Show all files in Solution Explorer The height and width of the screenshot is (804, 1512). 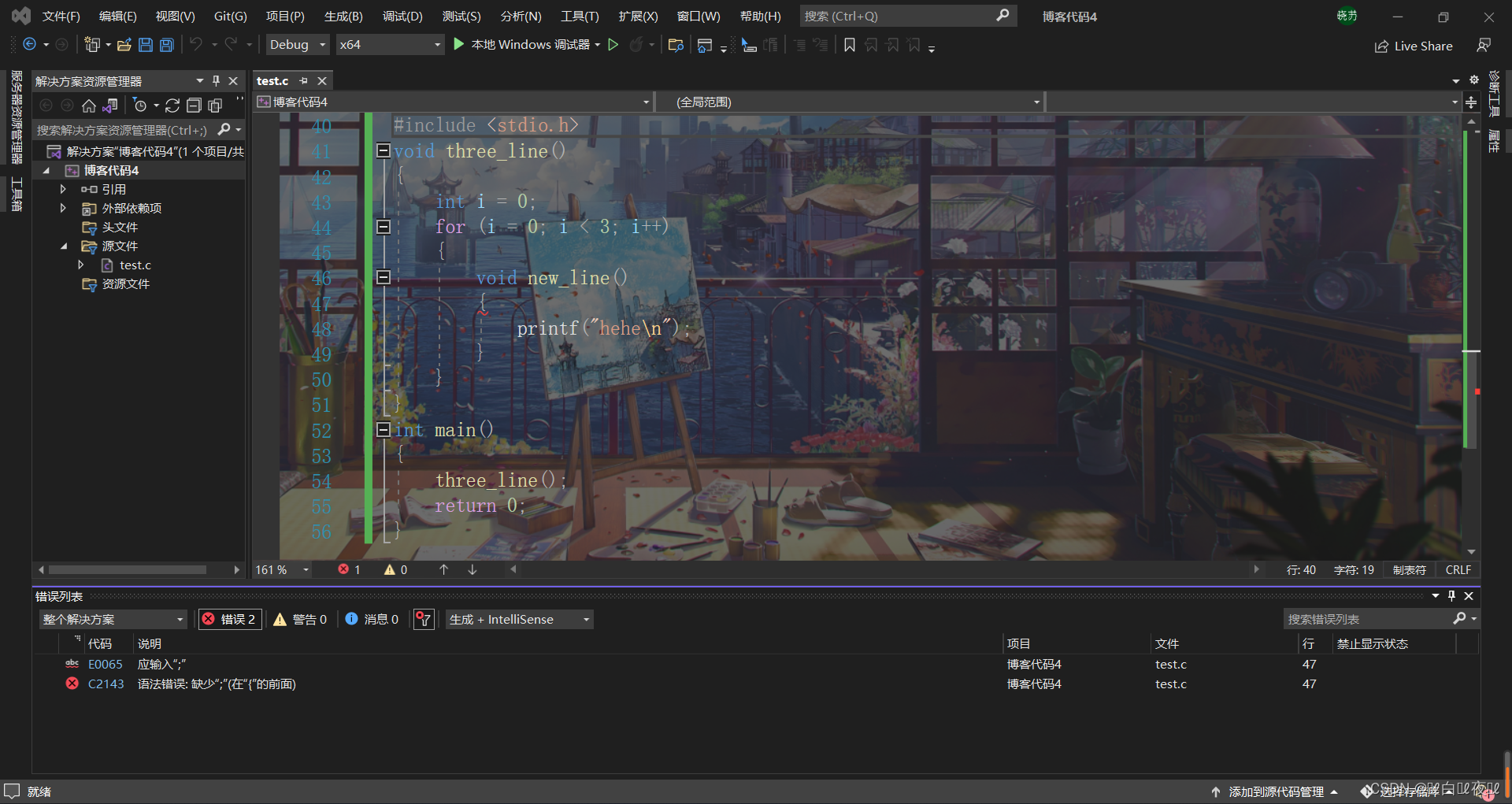click(x=215, y=106)
